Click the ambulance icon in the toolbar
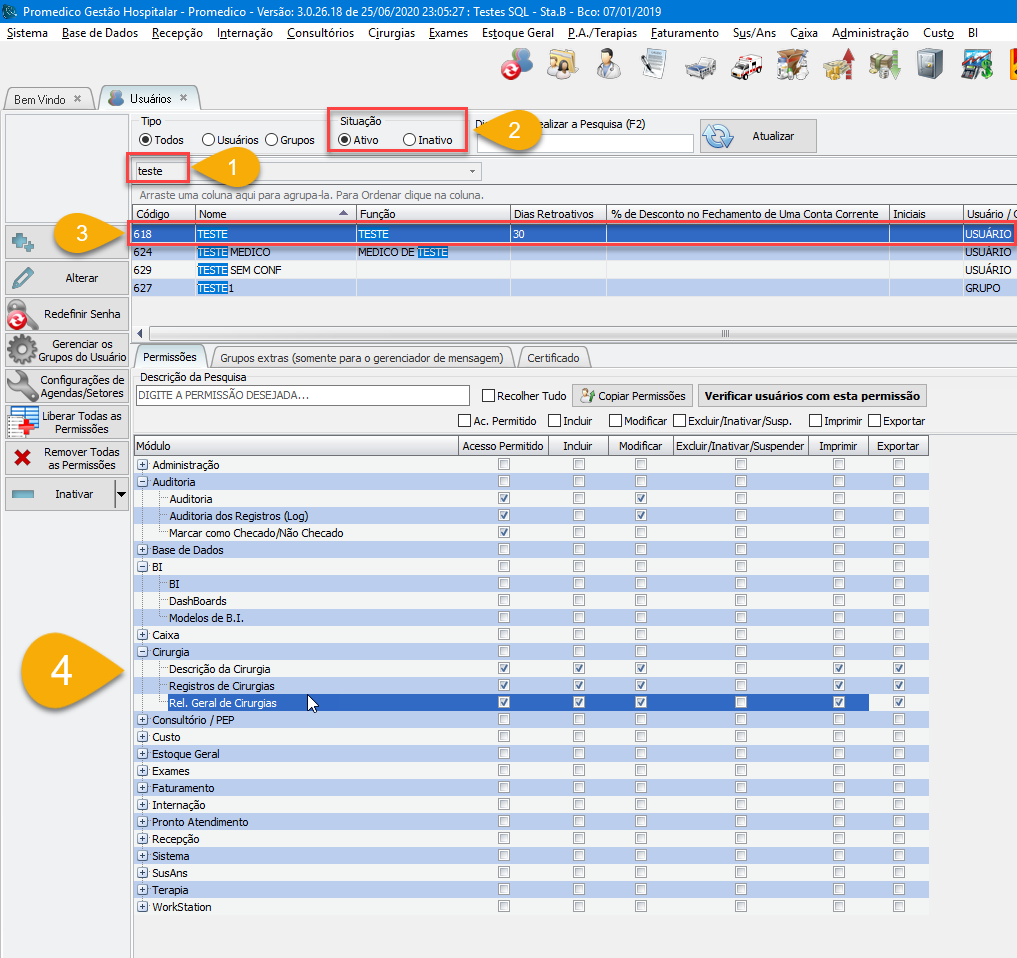 [746, 67]
